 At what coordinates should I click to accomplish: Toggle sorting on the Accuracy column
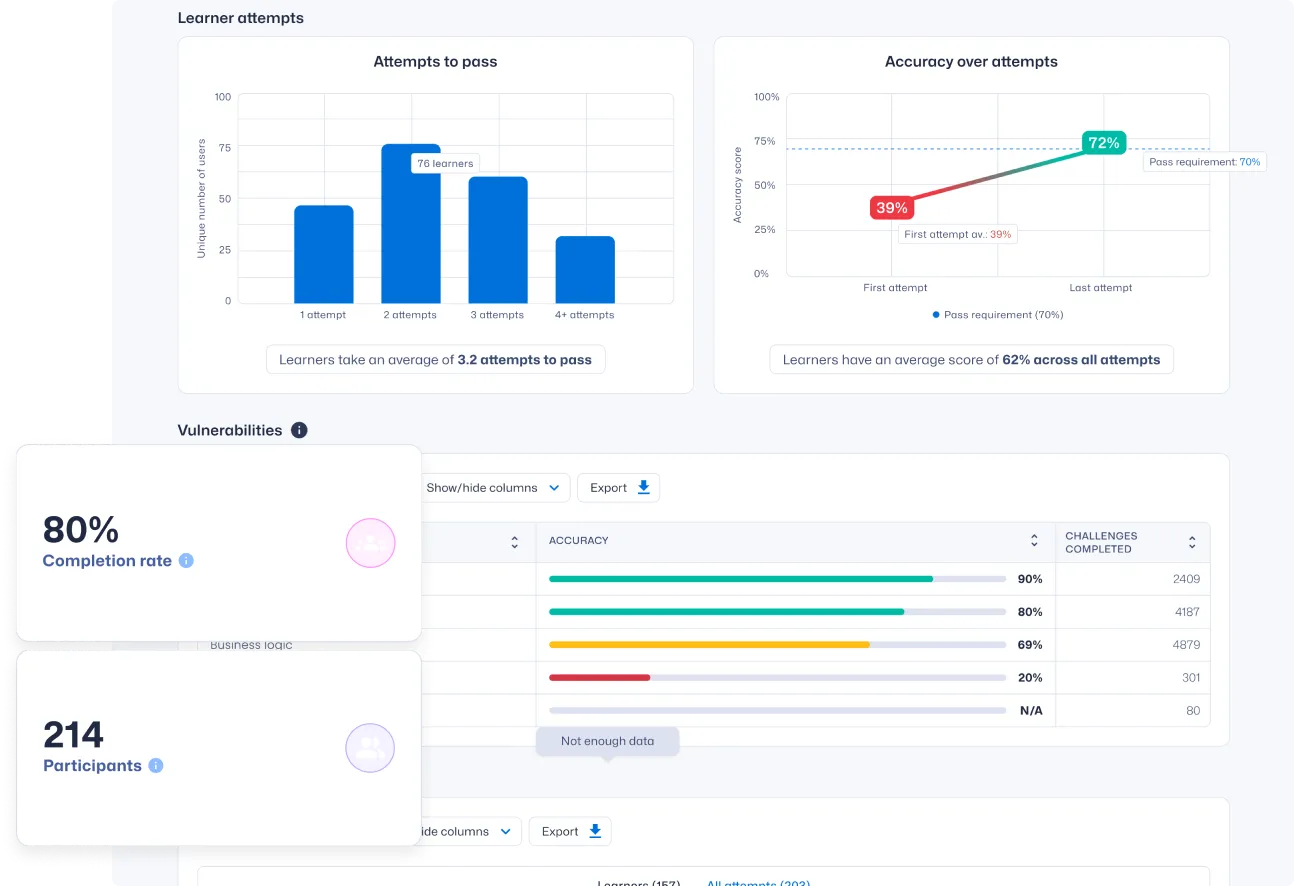(1034, 541)
